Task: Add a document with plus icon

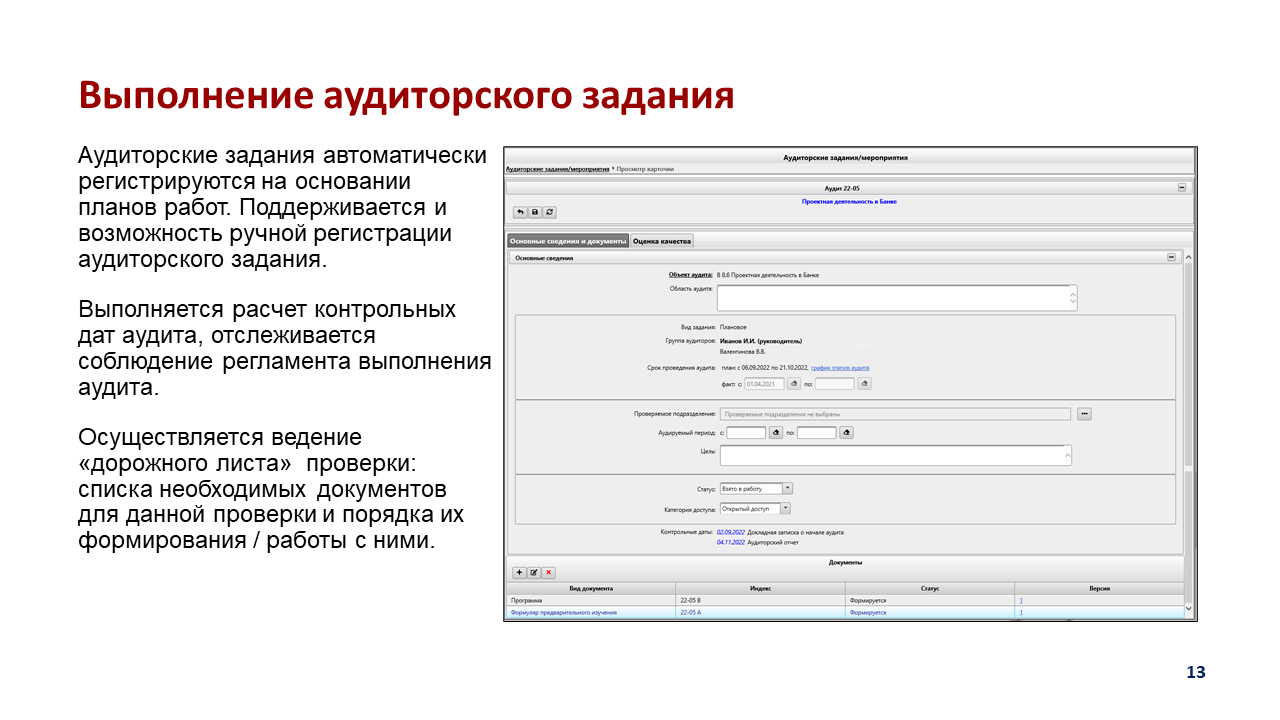Action: coord(519,573)
